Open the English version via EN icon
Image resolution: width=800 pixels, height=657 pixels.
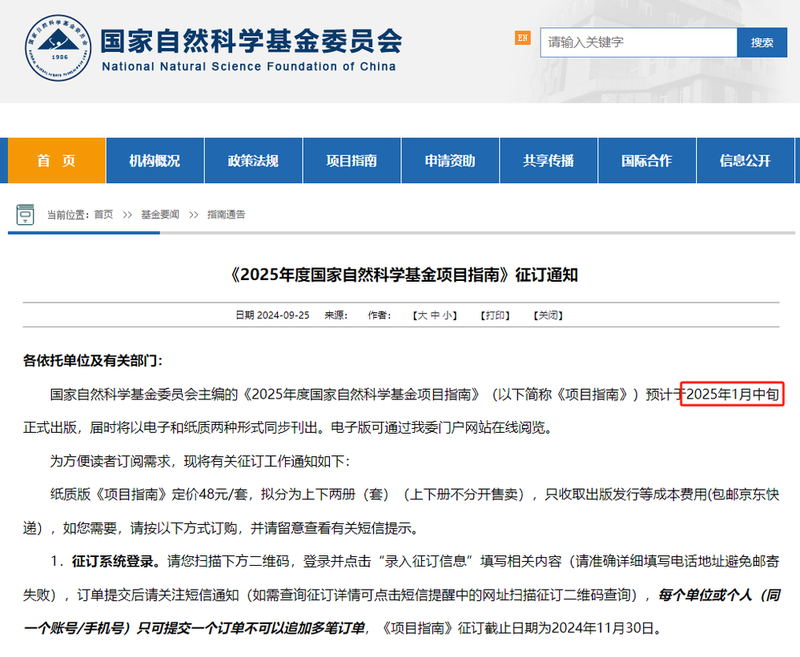pyautogui.click(x=521, y=35)
